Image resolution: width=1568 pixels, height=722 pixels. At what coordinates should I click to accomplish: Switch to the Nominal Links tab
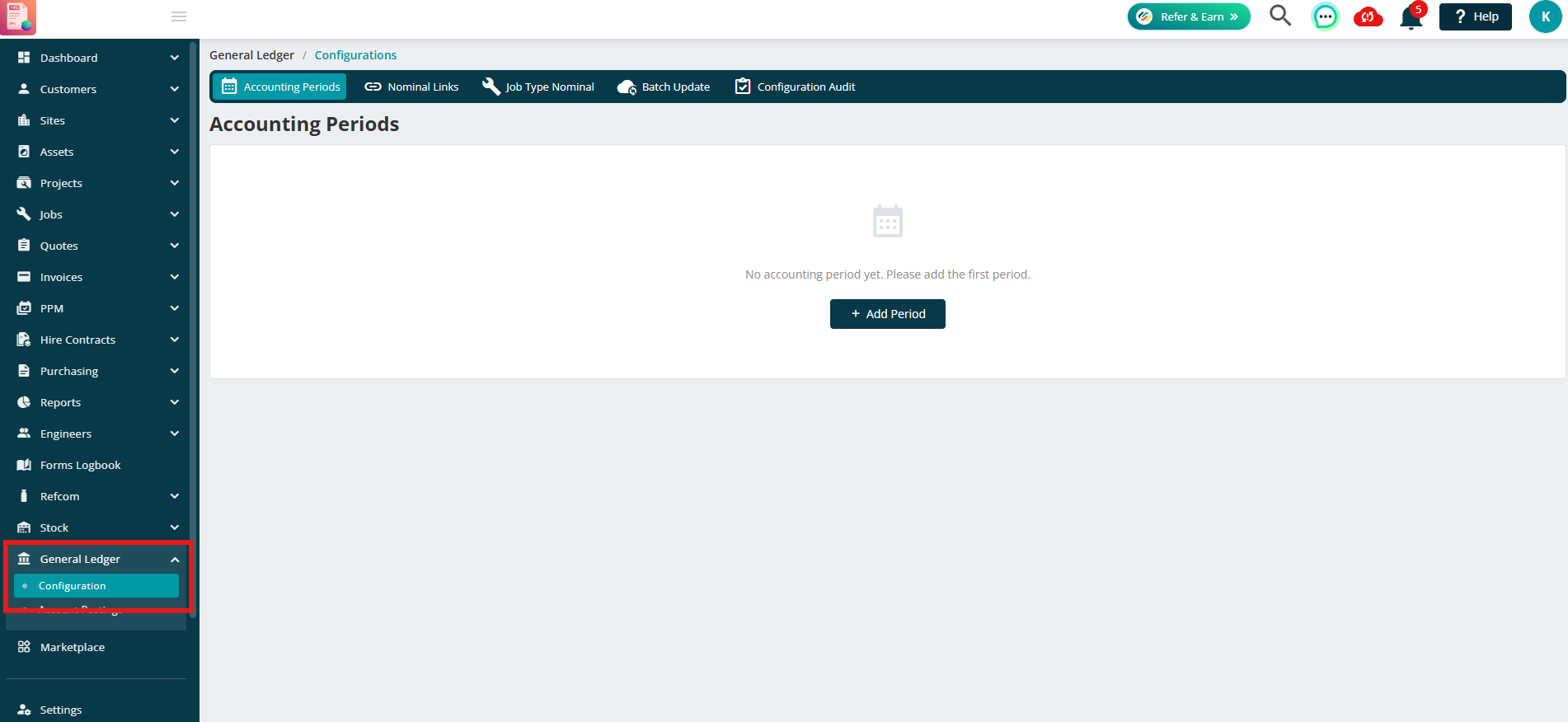click(411, 87)
